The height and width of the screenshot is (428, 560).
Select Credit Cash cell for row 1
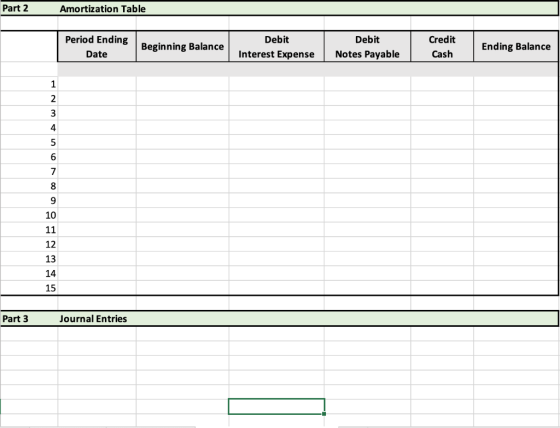pos(442,84)
